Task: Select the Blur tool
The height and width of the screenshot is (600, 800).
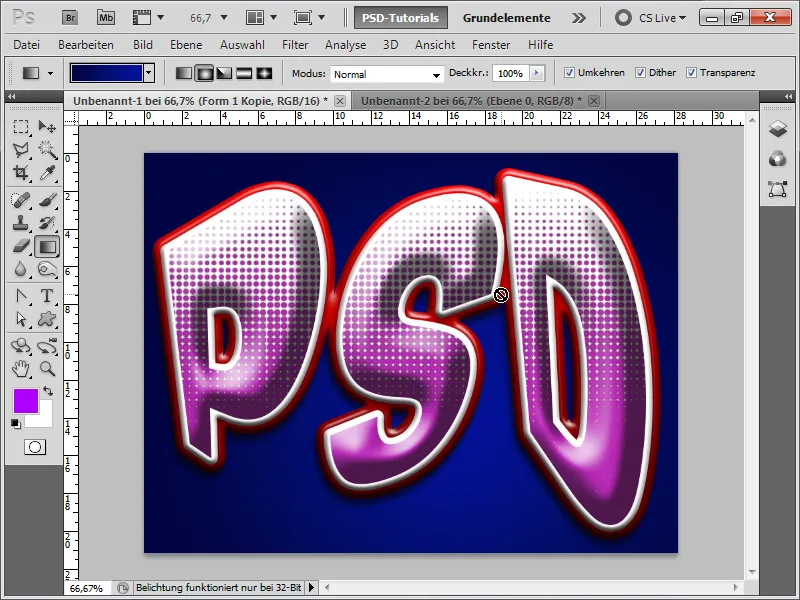Action: coord(20,269)
